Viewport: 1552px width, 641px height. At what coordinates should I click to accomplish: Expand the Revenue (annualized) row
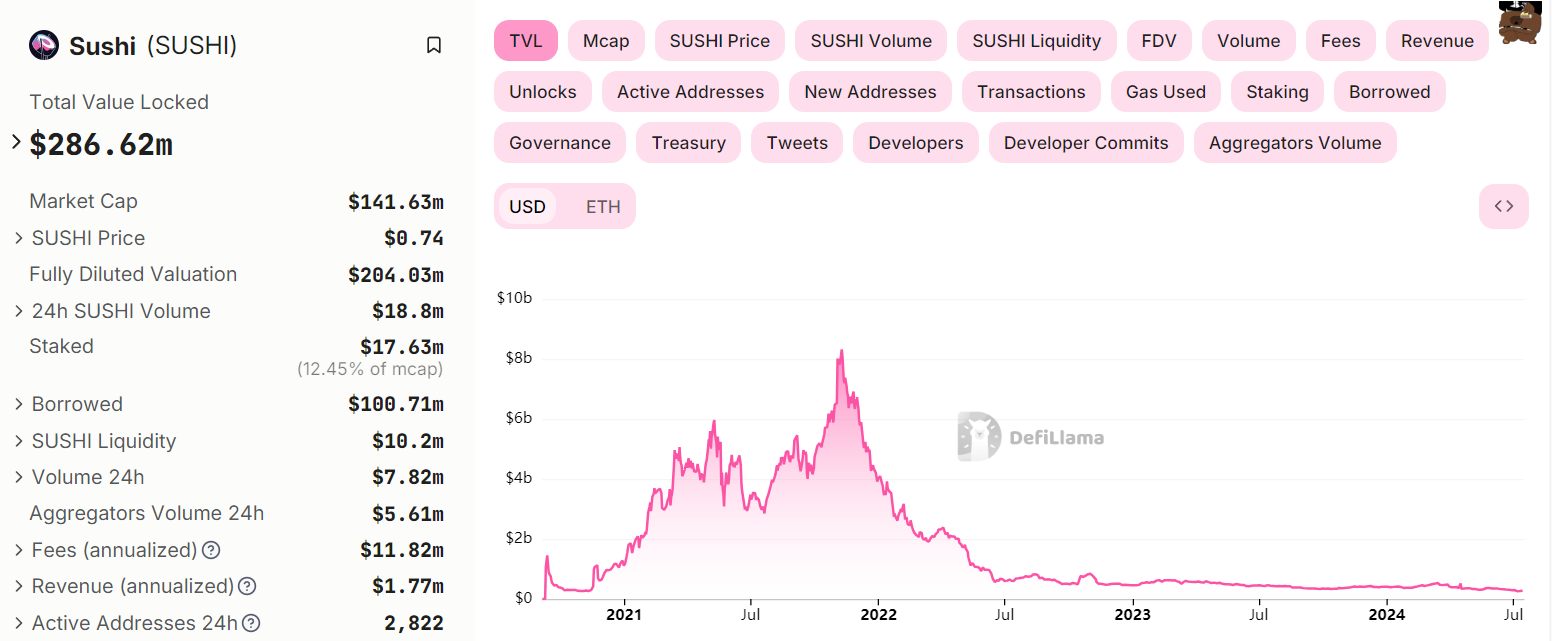point(19,586)
